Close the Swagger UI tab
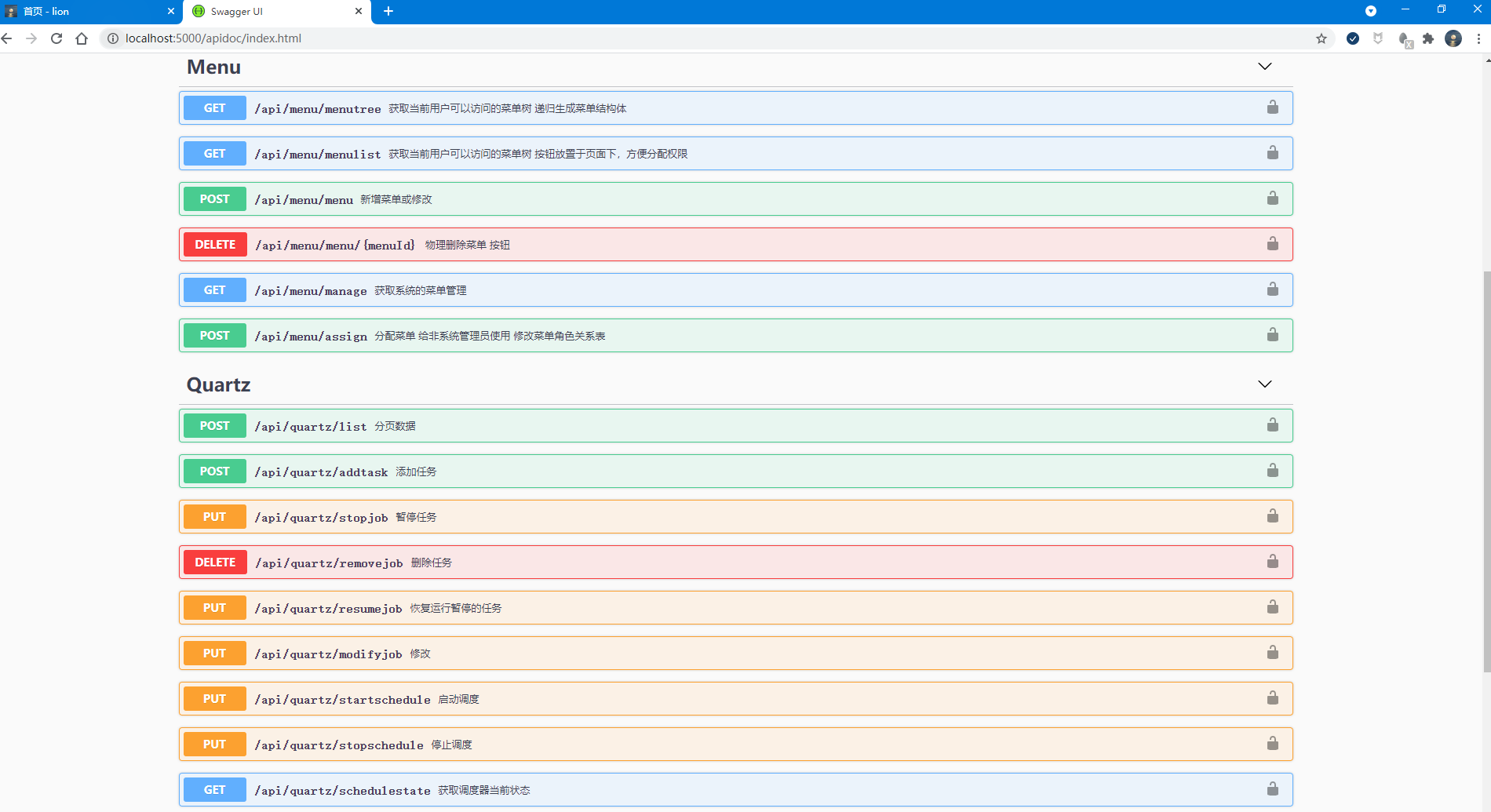 (359, 11)
